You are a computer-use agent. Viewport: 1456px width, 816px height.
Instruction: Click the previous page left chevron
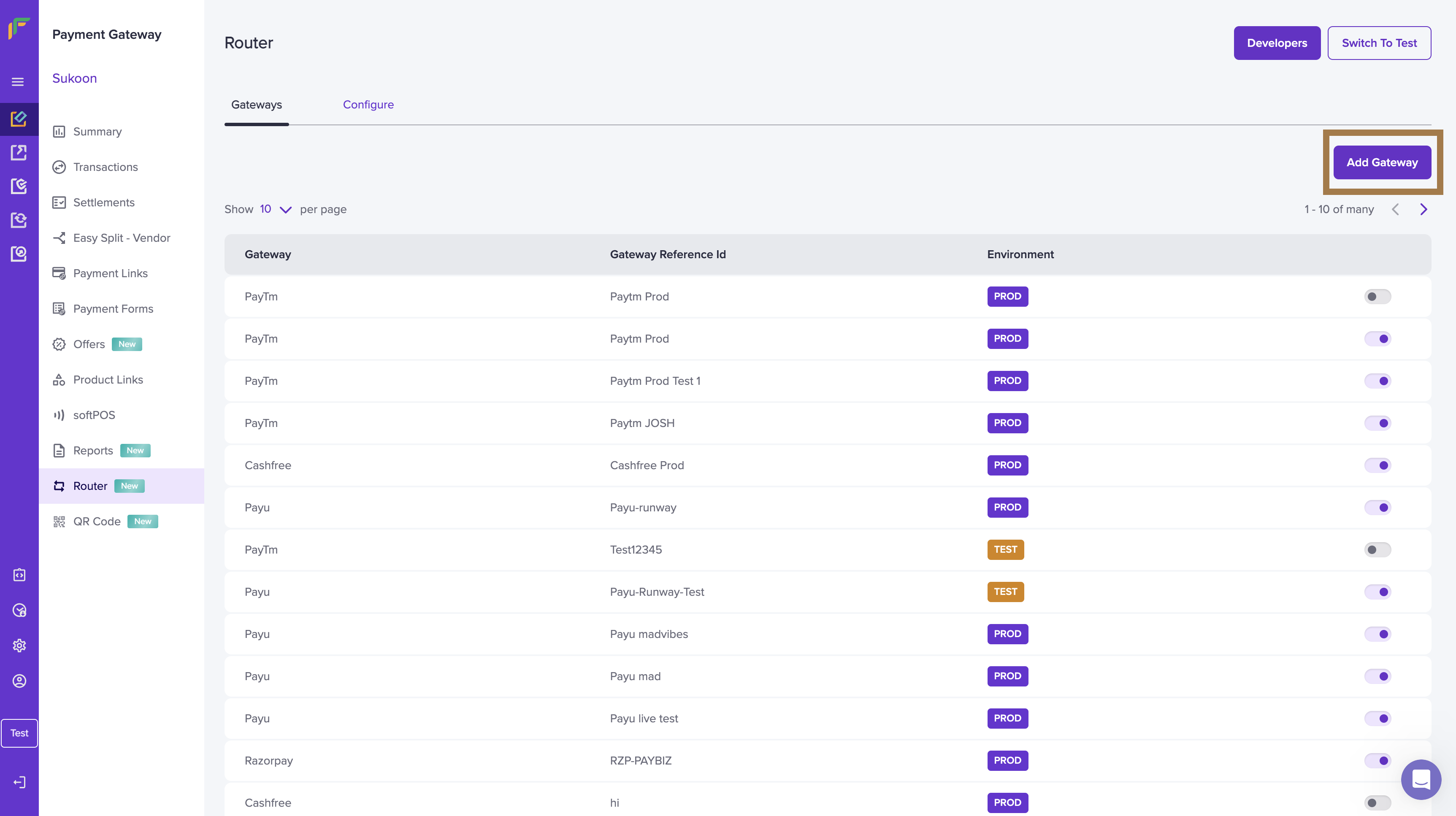coord(1395,210)
